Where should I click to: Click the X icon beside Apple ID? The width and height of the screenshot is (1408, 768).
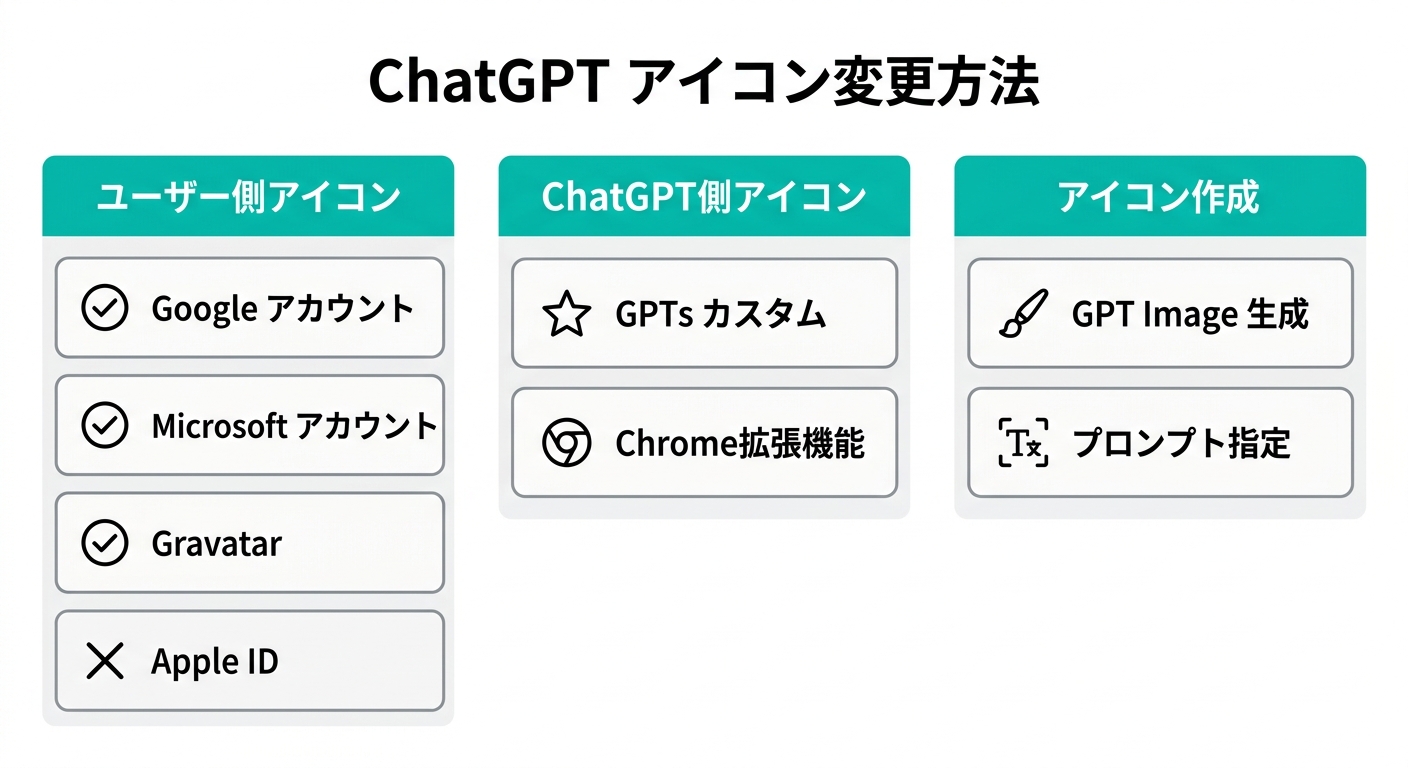click(x=105, y=661)
